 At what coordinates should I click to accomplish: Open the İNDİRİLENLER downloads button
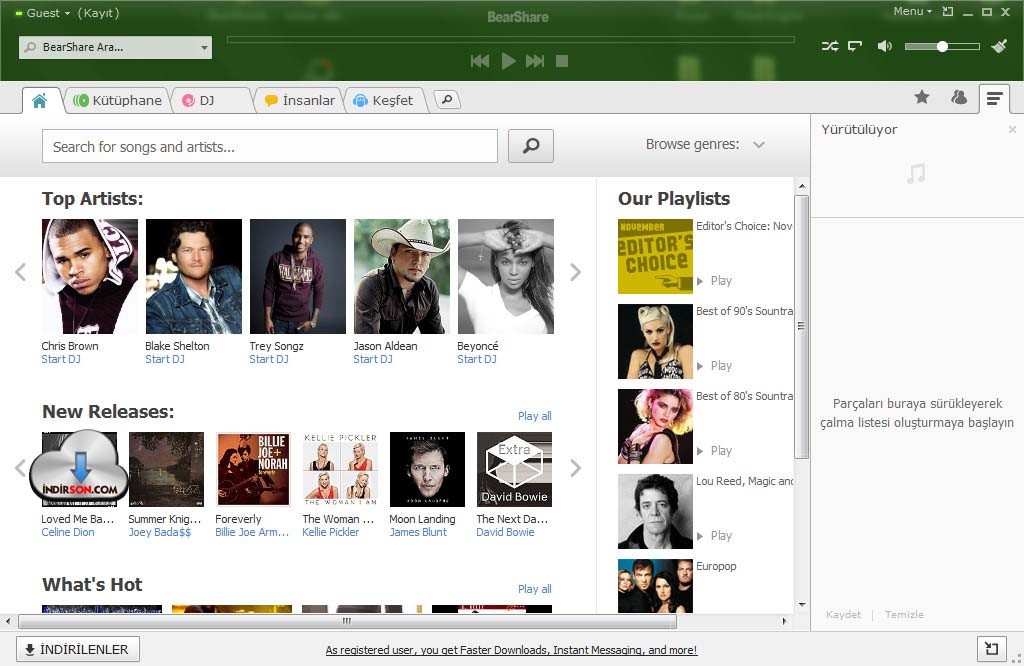coord(78,650)
